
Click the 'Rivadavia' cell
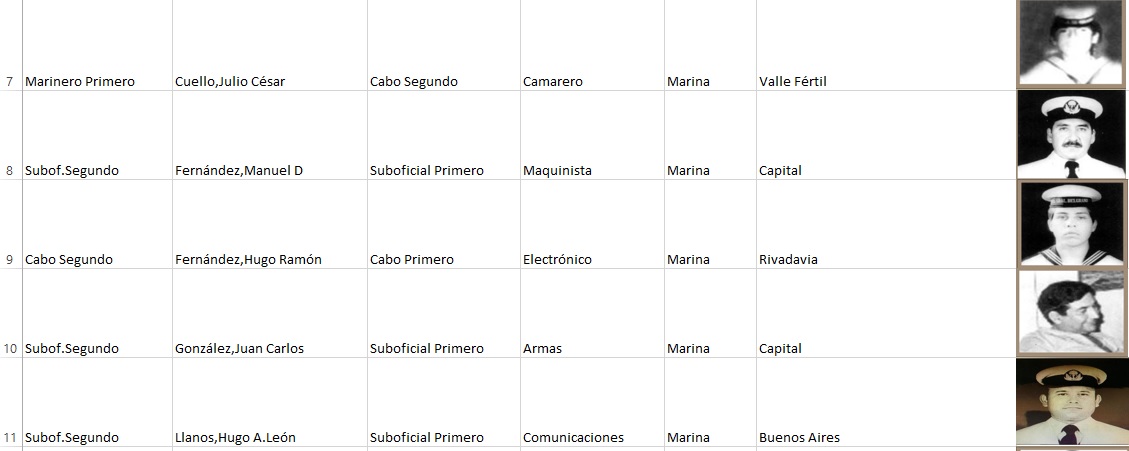point(788,260)
